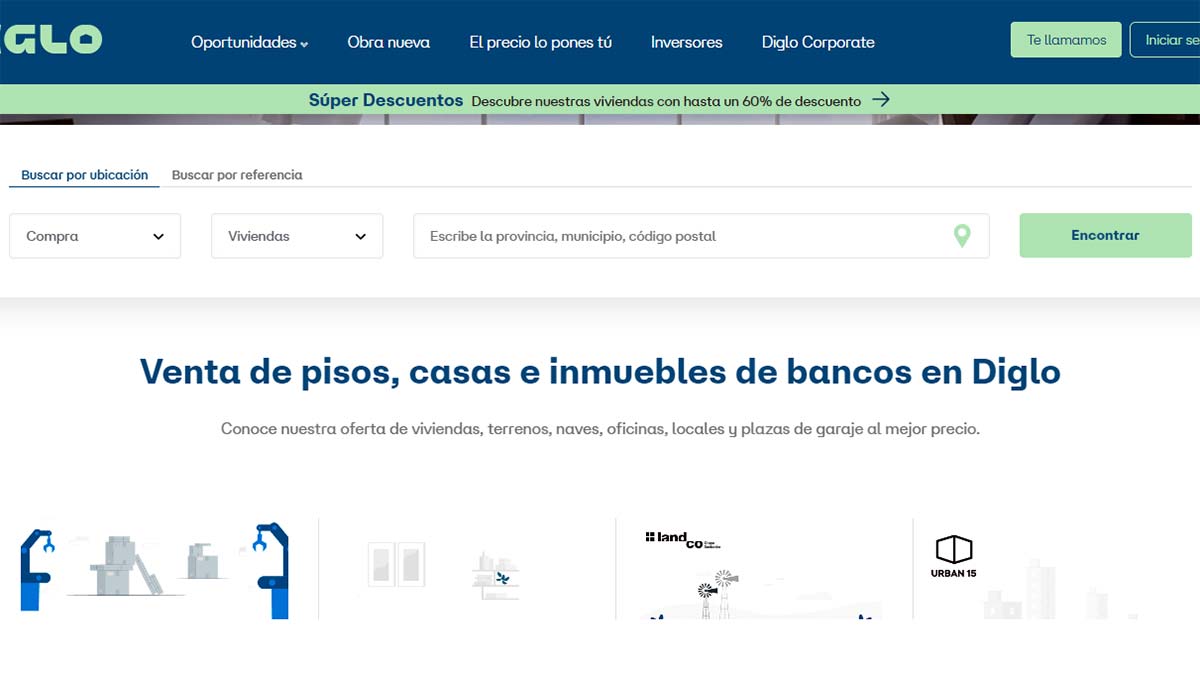Viewport: 1200px width, 675px height.
Task: Open the Urban 15 logo card
Action: coord(953,558)
